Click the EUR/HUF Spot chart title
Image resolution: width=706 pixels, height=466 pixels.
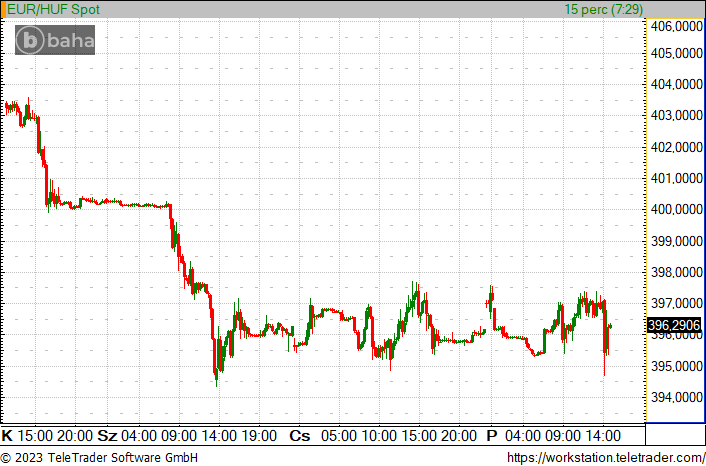point(53,9)
